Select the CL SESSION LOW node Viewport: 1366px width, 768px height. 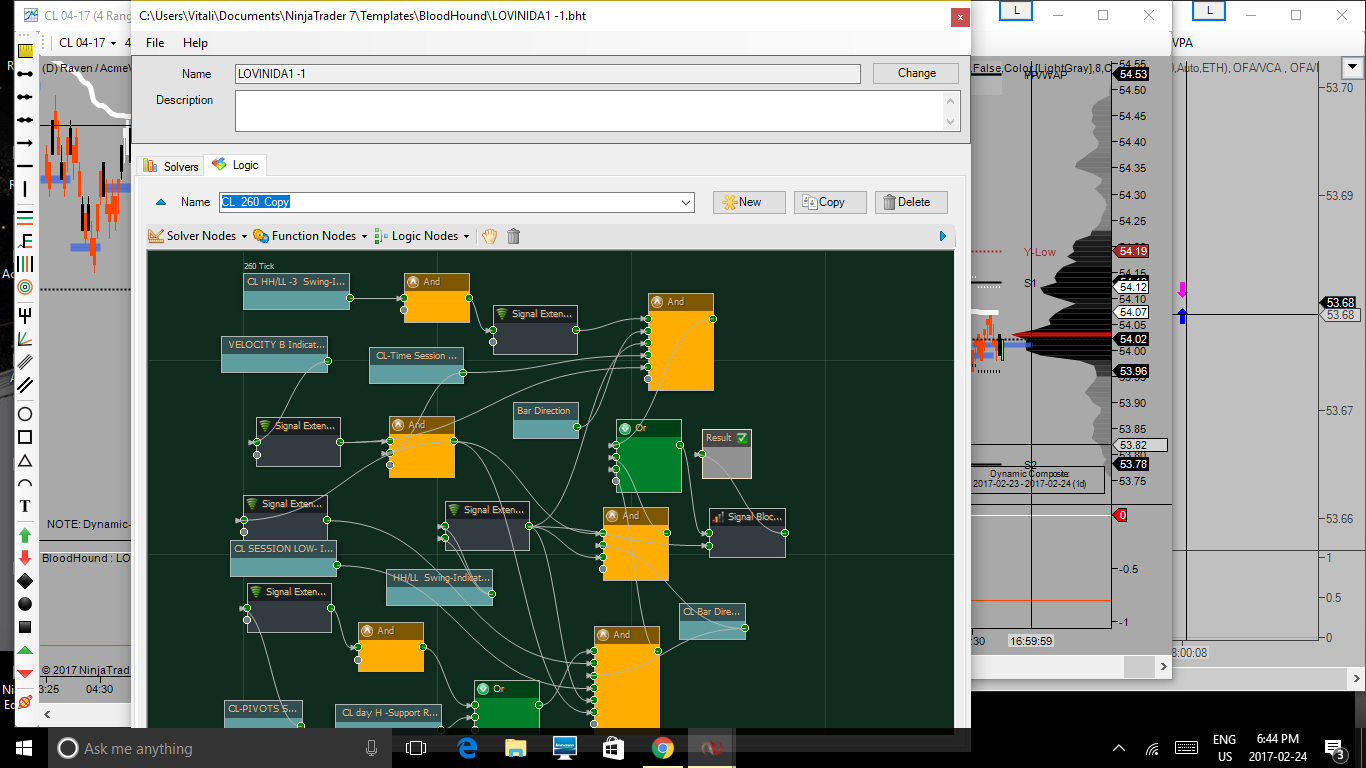tap(283, 558)
